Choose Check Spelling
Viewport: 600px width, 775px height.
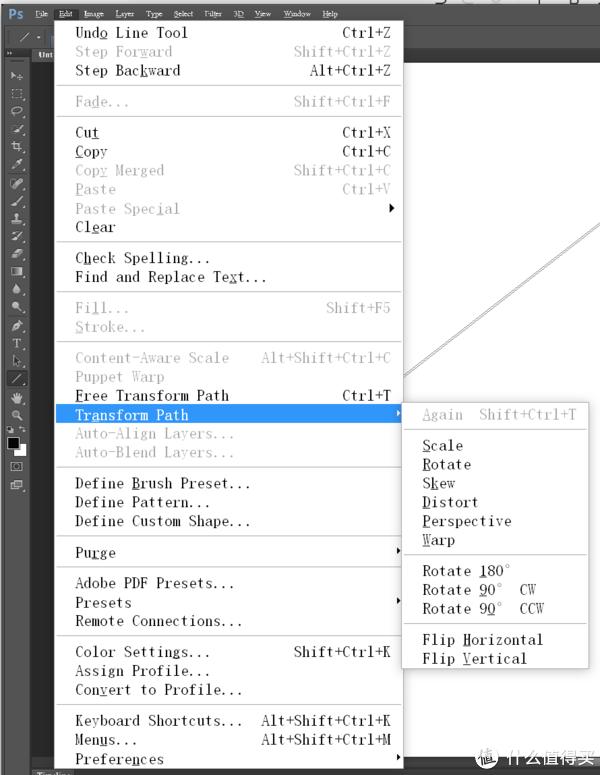click(x=229, y=258)
